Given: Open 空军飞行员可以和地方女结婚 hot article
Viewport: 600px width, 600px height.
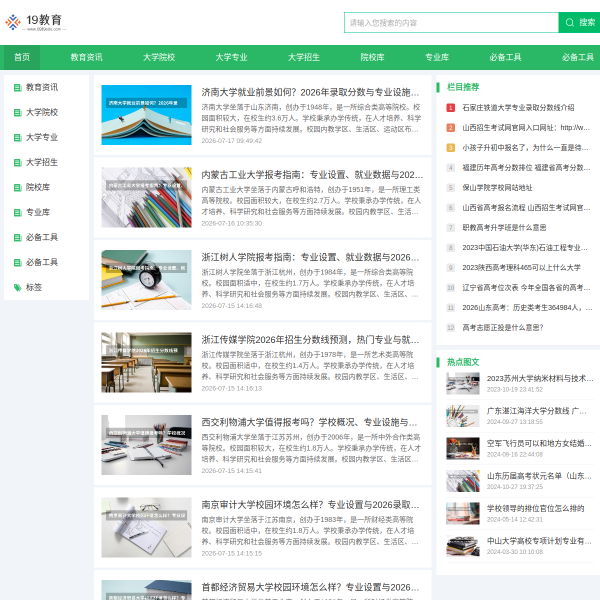Looking at the screenshot, I should (x=539, y=443).
